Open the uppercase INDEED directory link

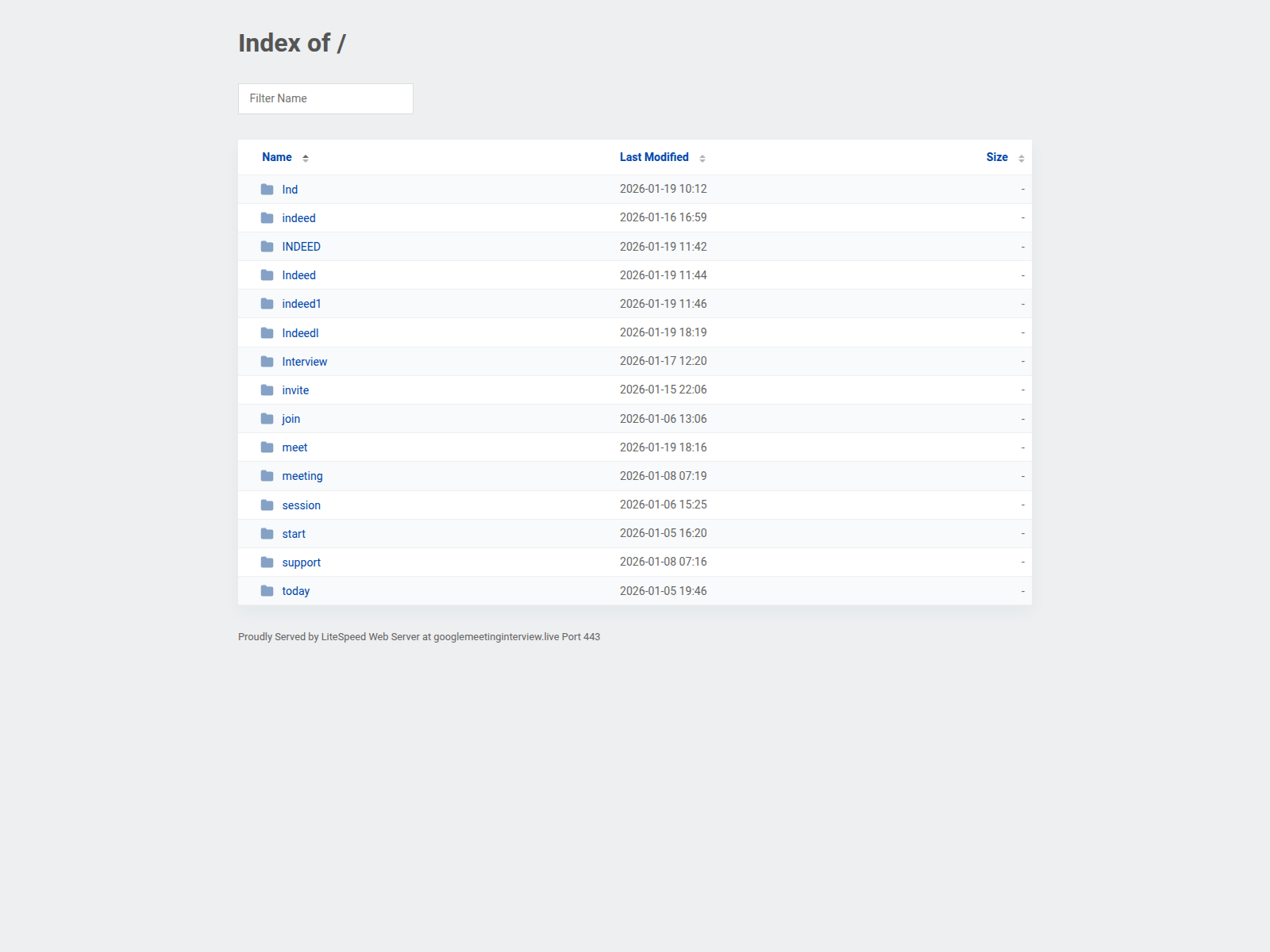[x=301, y=247]
